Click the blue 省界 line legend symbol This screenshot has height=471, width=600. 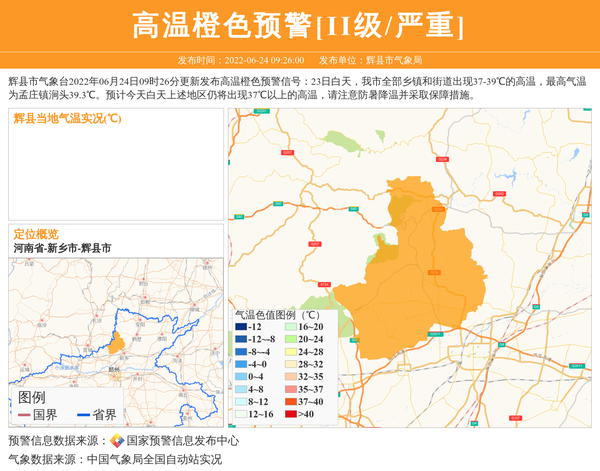[81, 415]
